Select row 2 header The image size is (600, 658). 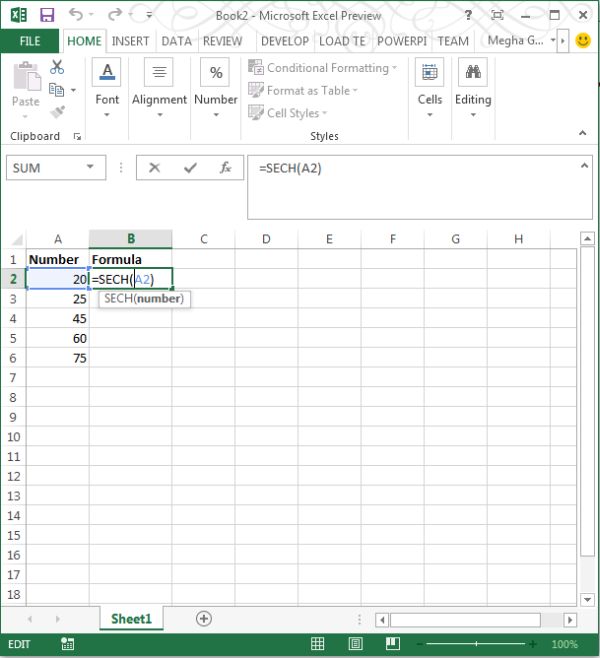coord(13,279)
